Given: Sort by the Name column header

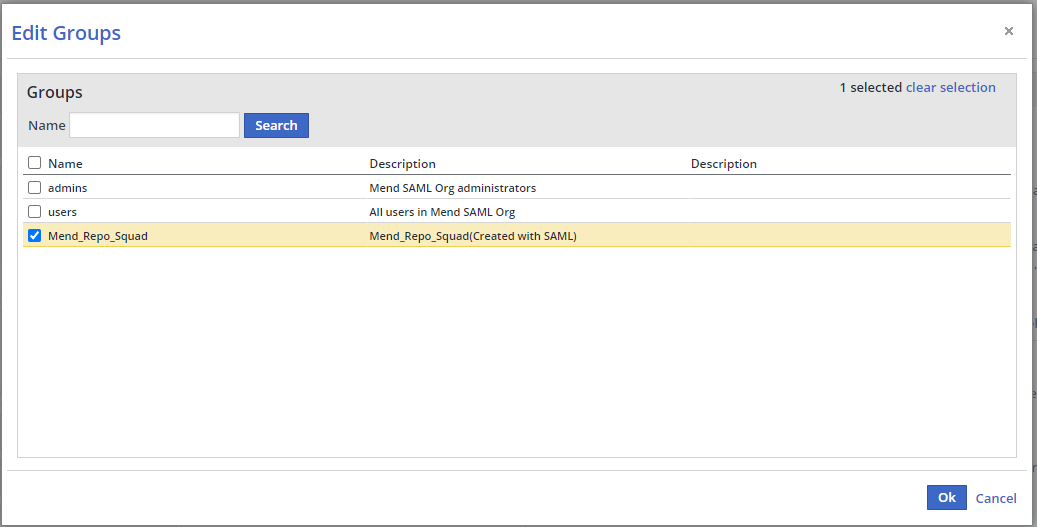Looking at the screenshot, I should (x=65, y=163).
